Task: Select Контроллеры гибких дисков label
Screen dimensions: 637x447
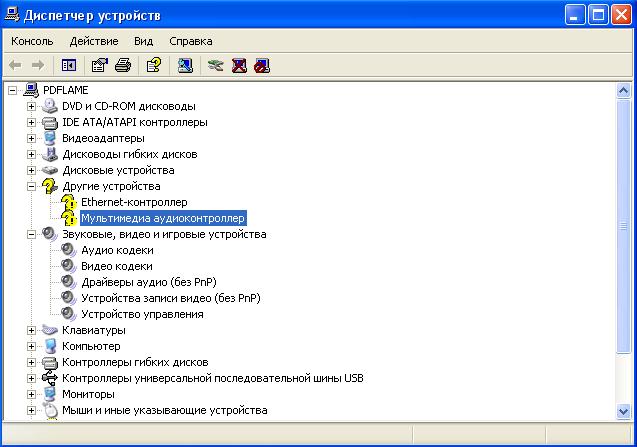Action: click(x=135, y=362)
